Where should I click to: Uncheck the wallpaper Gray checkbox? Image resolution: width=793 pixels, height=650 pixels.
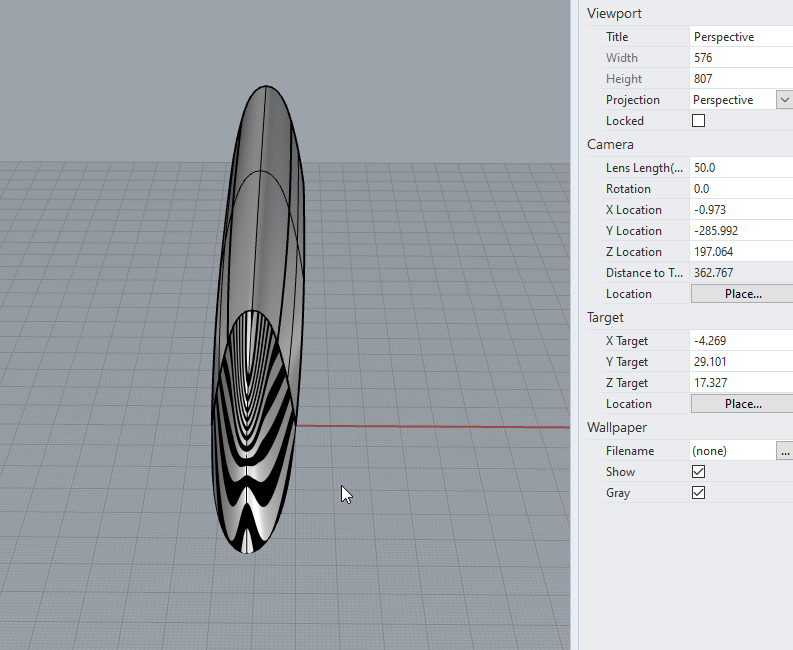click(698, 493)
